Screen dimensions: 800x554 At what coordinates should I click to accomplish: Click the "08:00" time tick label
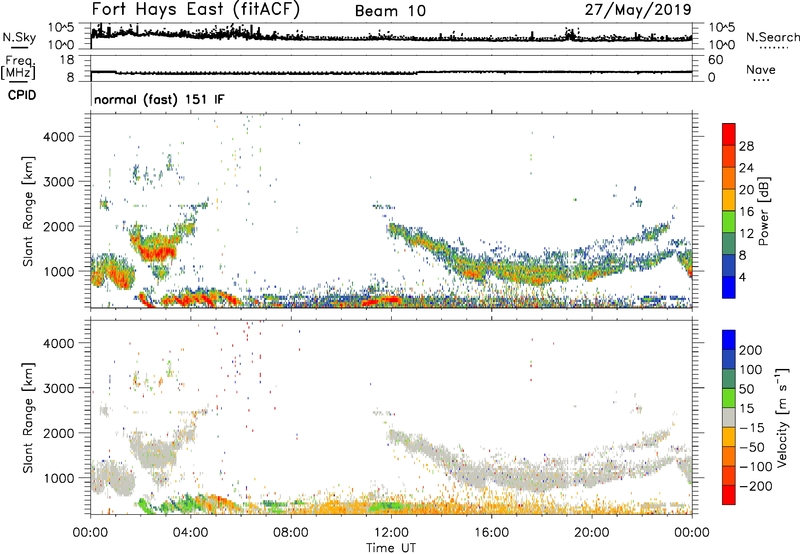(x=291, y=533)
